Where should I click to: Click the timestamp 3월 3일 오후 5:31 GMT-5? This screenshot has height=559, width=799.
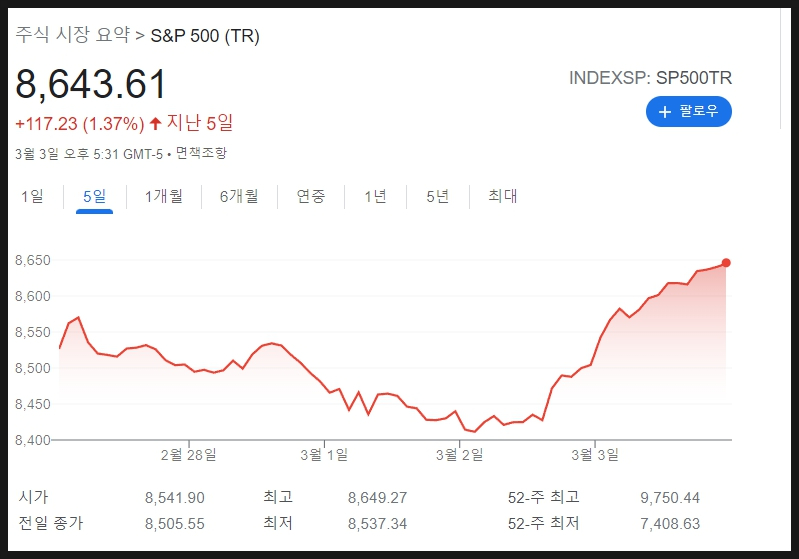point(89,153)
